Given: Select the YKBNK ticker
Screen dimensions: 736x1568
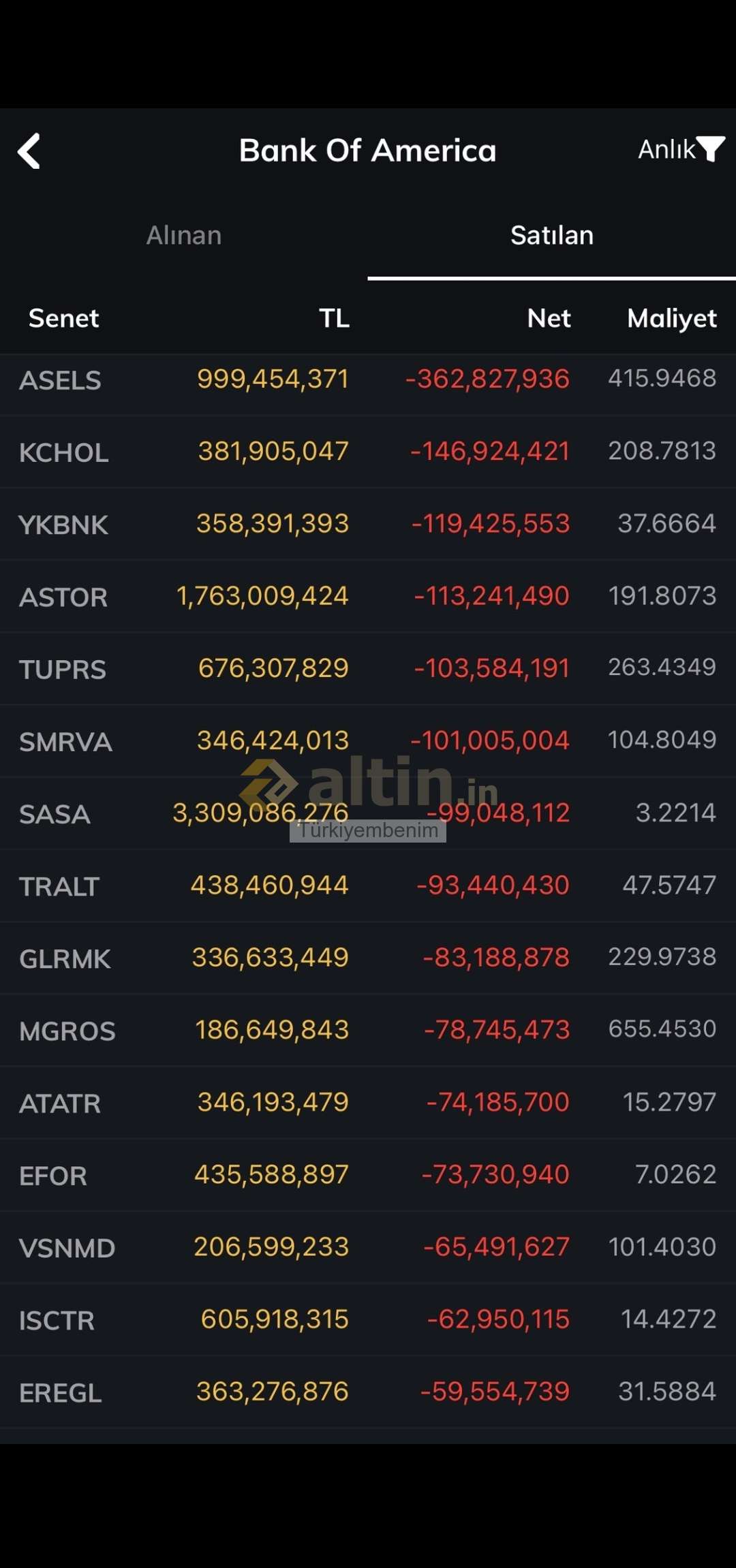Looking at the screenshot, I should 63,525.
